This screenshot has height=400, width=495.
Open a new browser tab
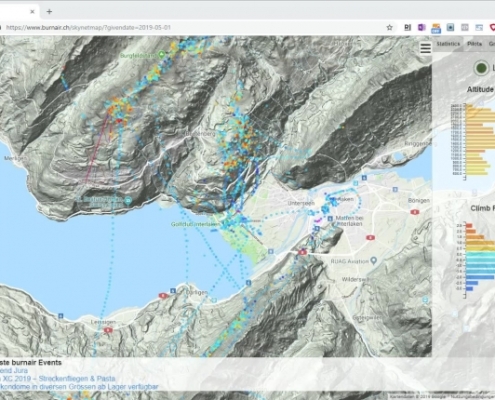click(x=49, y=11)
